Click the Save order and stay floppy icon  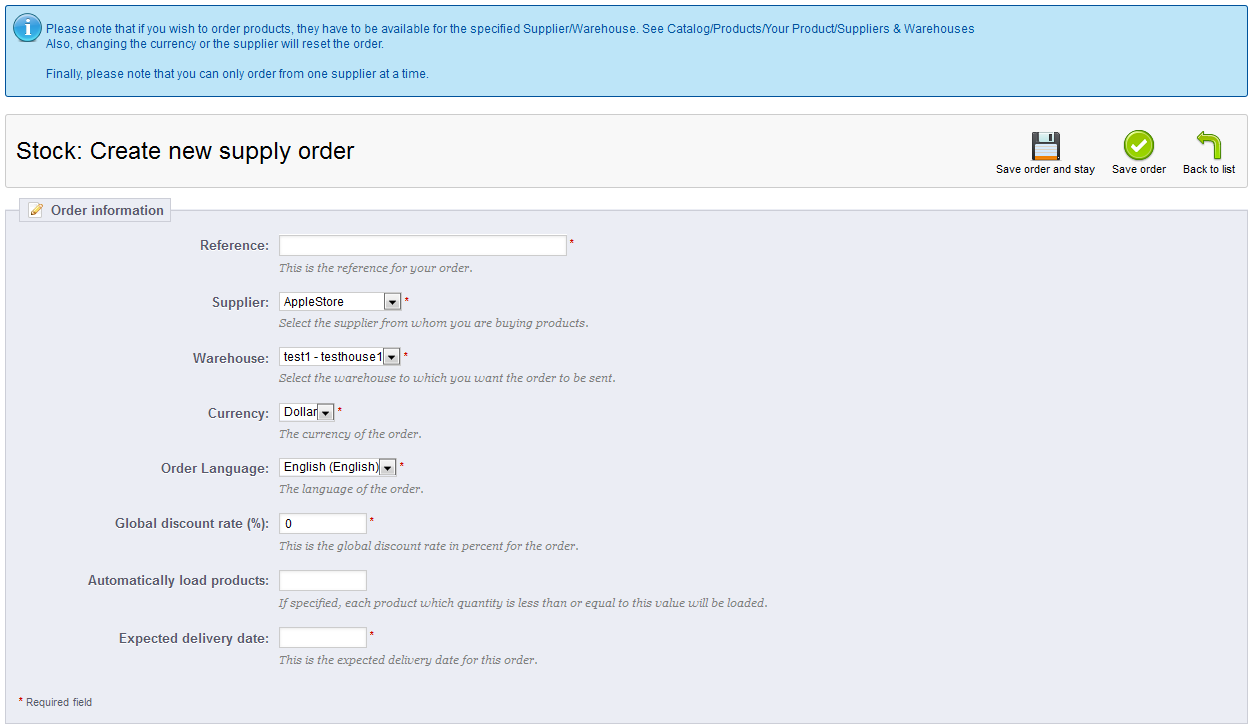click(x=1045, y=146)
